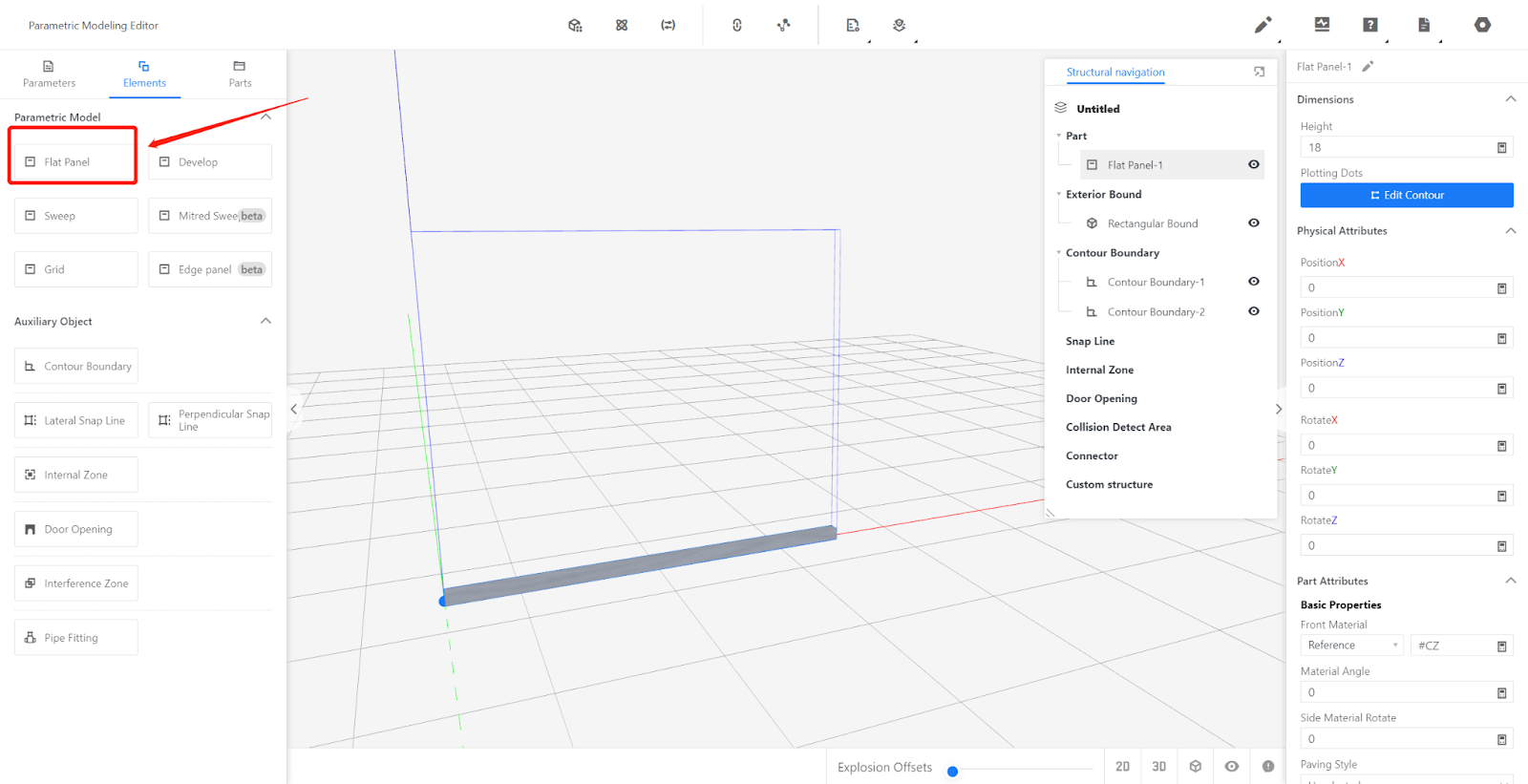The image size is (1528, 784).
Task: Click the document icon in top toolbar
Action: click(x=1423, y=25)
